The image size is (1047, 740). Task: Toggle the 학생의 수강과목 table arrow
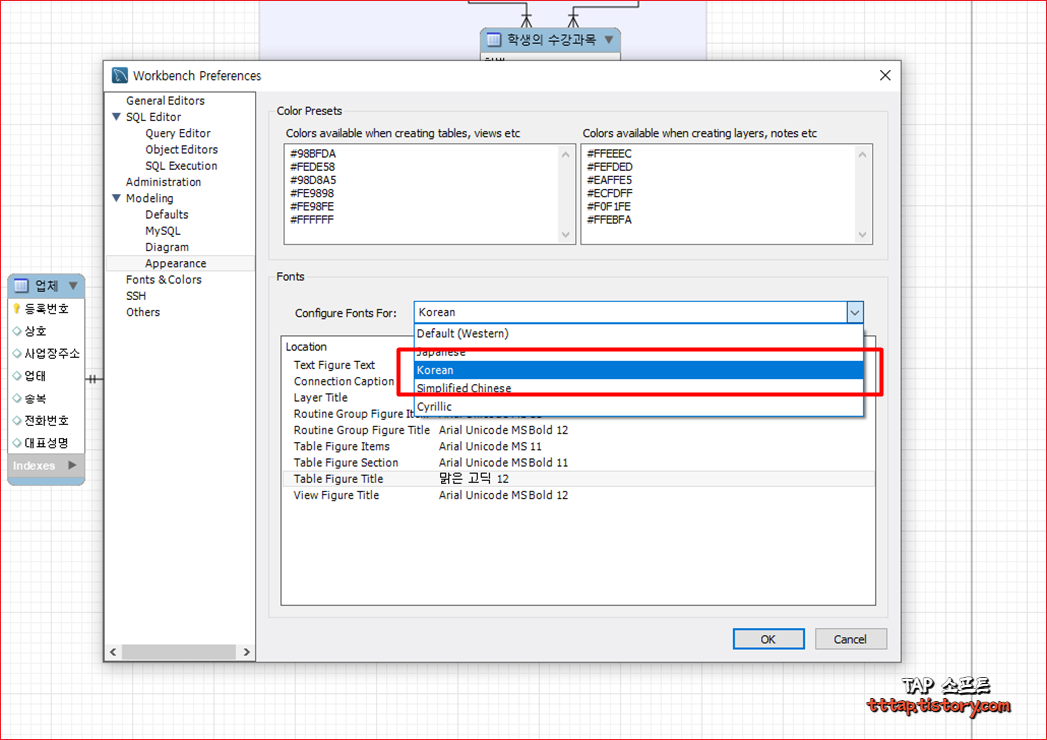(609, 40)
